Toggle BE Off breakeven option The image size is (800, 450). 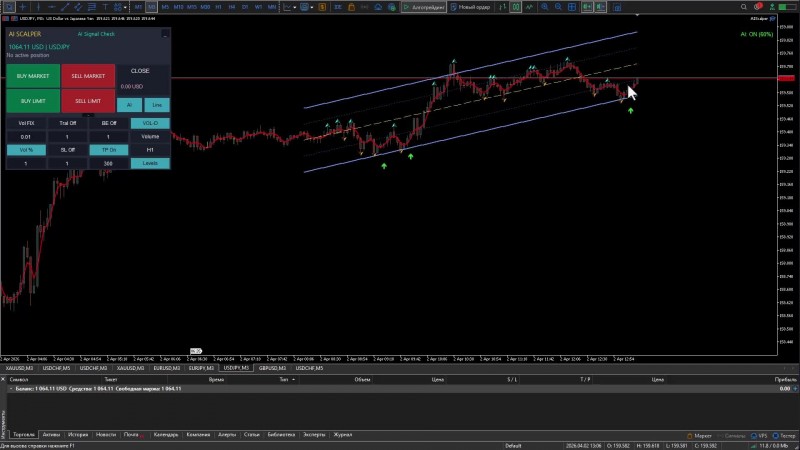tap(109, 123)
